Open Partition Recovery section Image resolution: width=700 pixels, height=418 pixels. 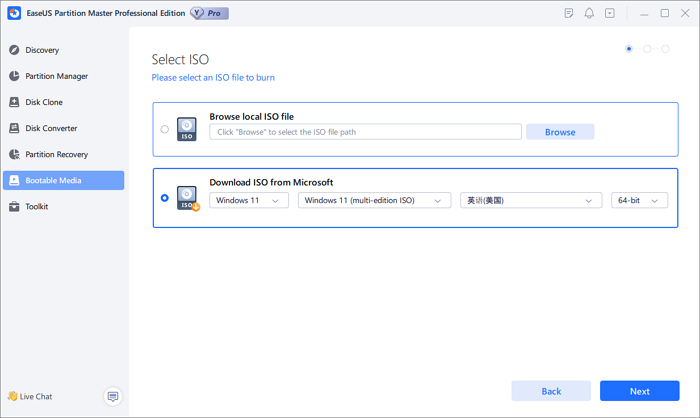click(x=64, y=154)
